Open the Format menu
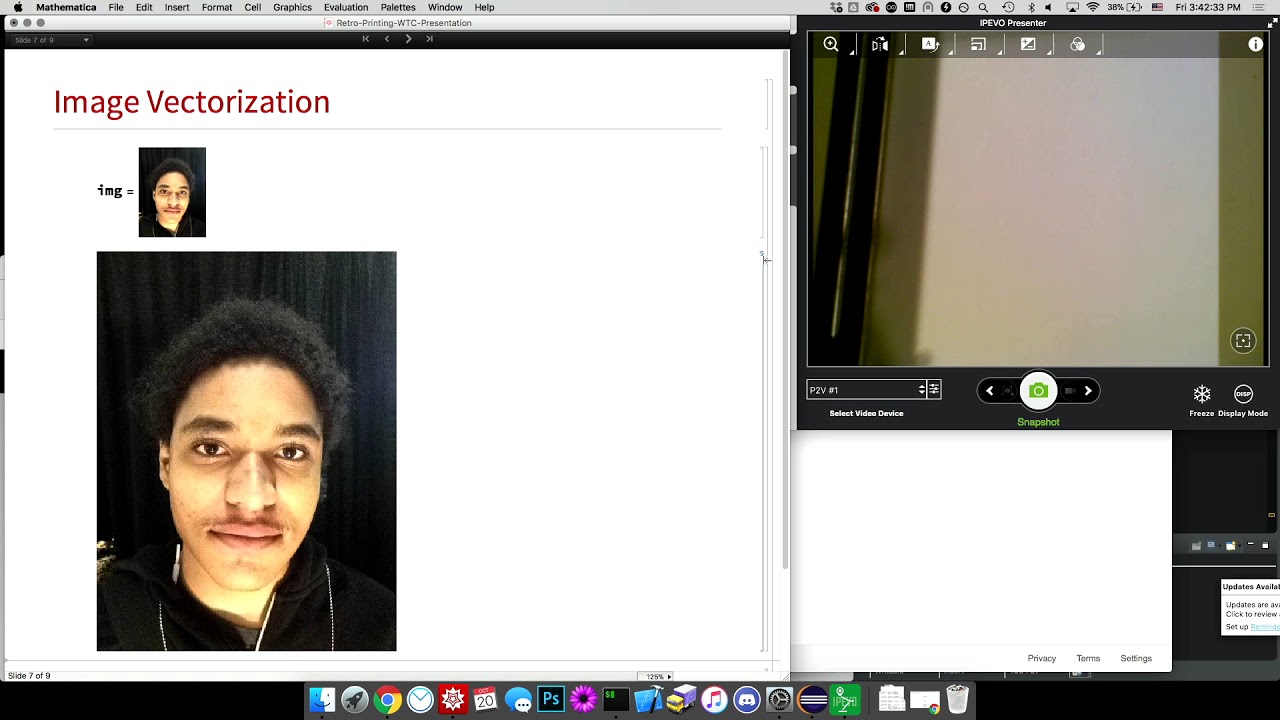The image size is (1280, 720). coord(217,7)
